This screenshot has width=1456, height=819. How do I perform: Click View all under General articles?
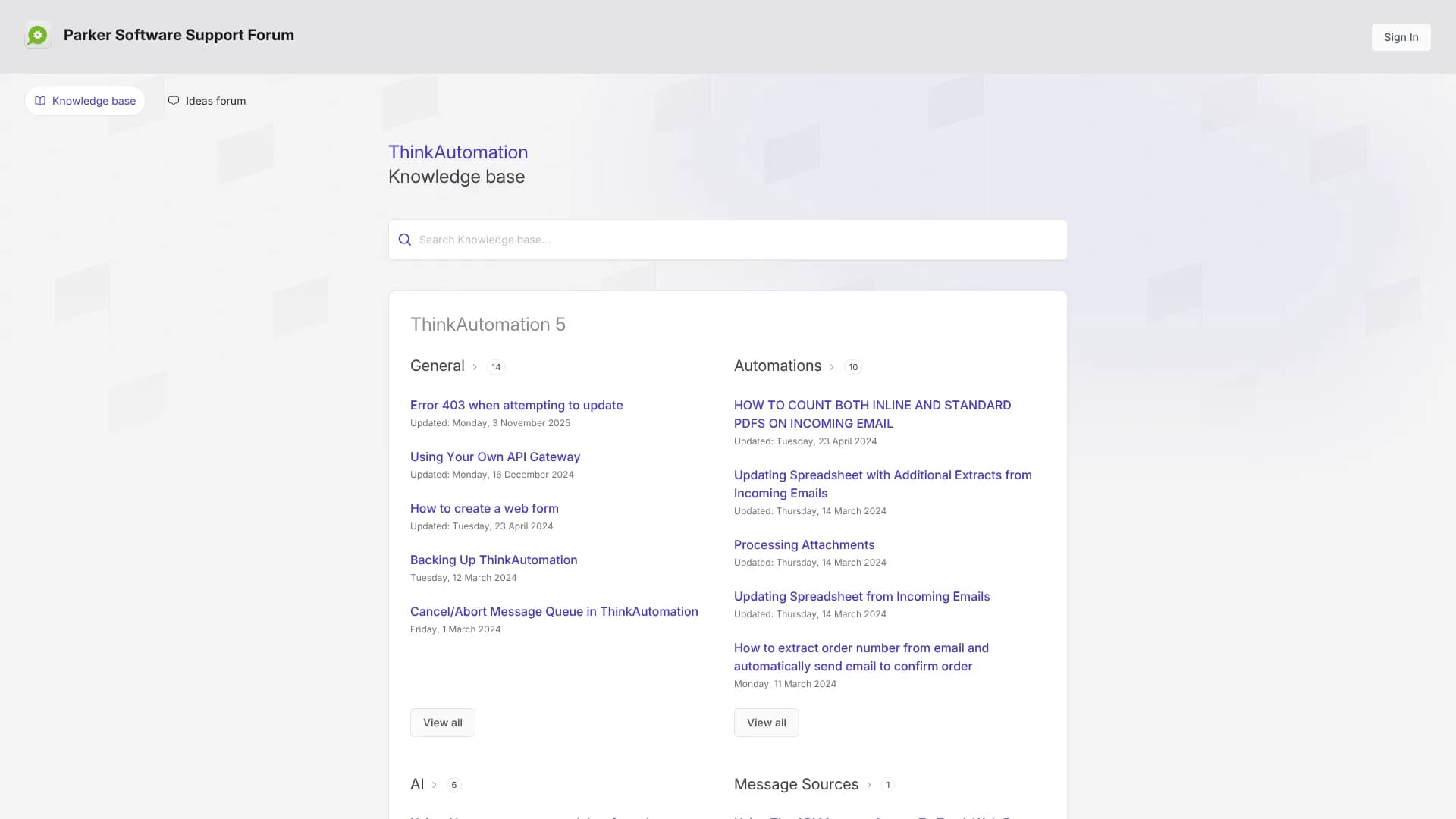(x=442, y=722)
